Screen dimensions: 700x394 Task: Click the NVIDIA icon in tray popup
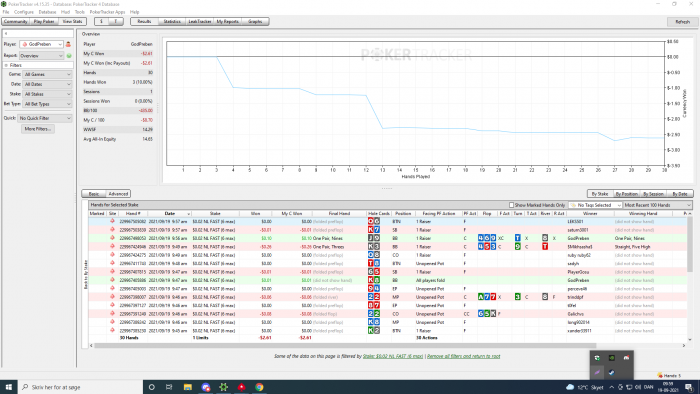point(612,358)
